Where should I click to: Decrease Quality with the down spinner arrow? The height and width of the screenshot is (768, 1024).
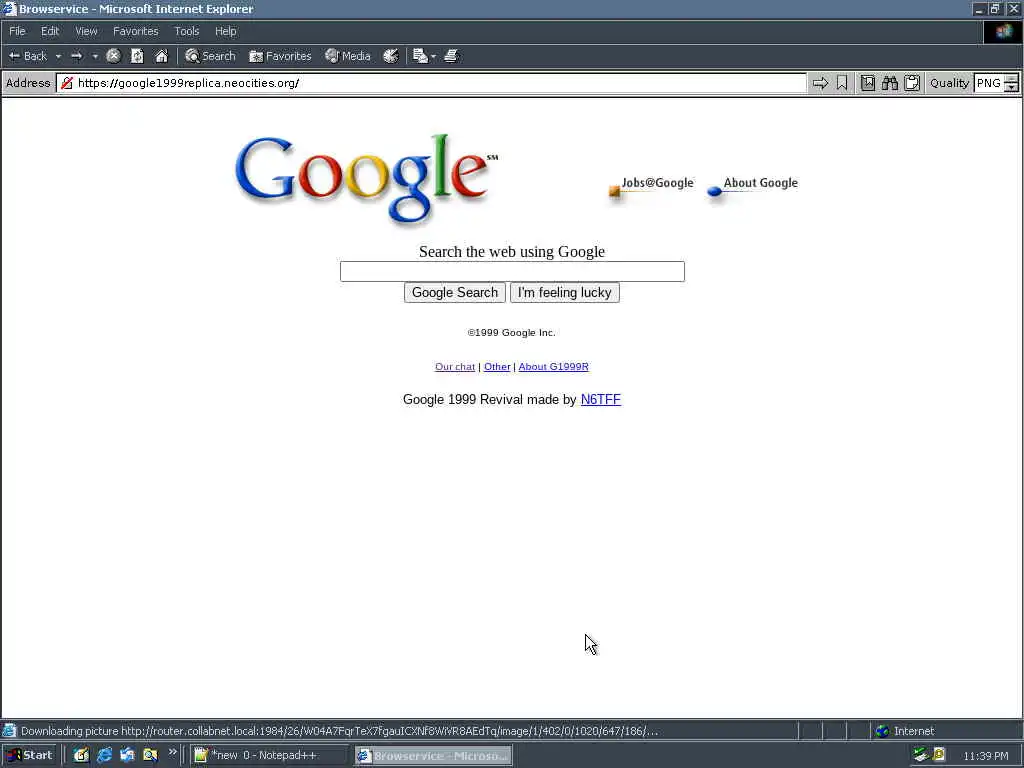pyautogui.click(x=1012, y=87)
